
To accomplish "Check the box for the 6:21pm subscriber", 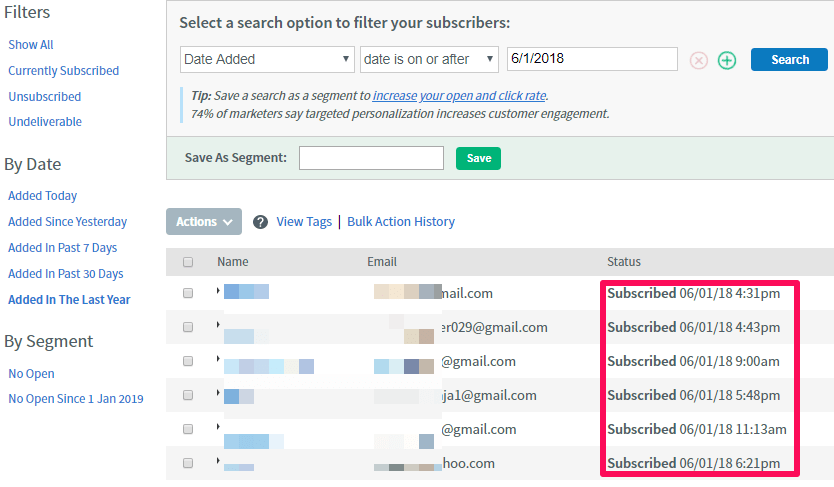I will (x=188, y=463).
